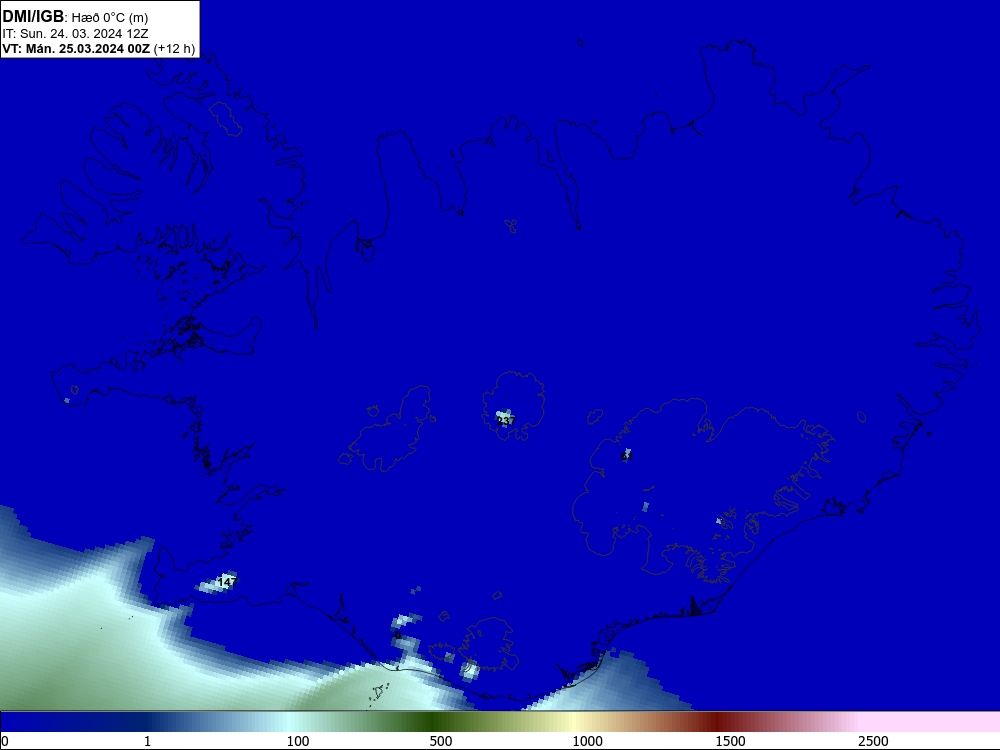Screen dimensions: 1000x750
Task: Click the 'DMI/IGB' model title text
Action: [33, 17]
